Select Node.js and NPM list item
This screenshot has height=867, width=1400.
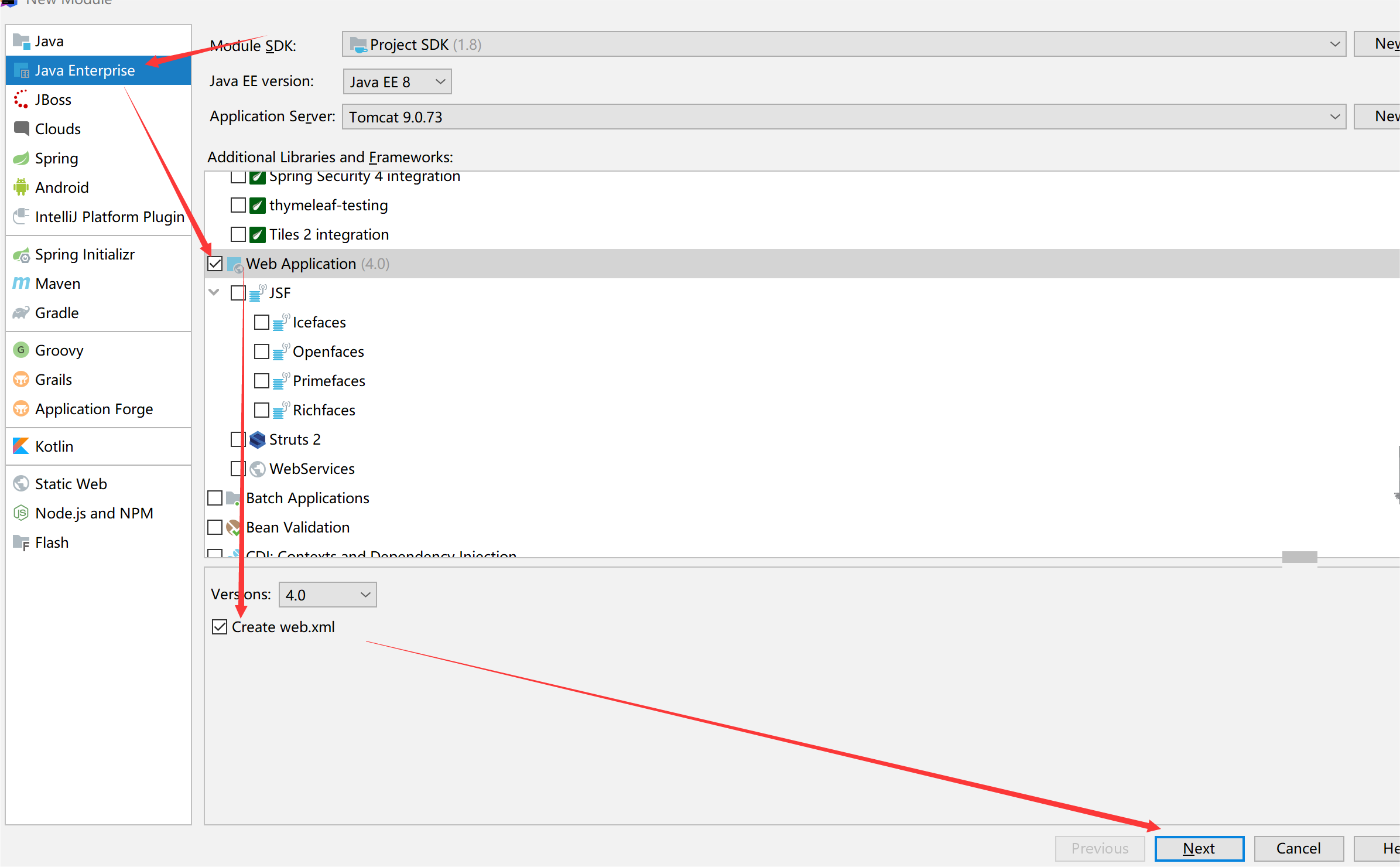click(x=98, y=513)
